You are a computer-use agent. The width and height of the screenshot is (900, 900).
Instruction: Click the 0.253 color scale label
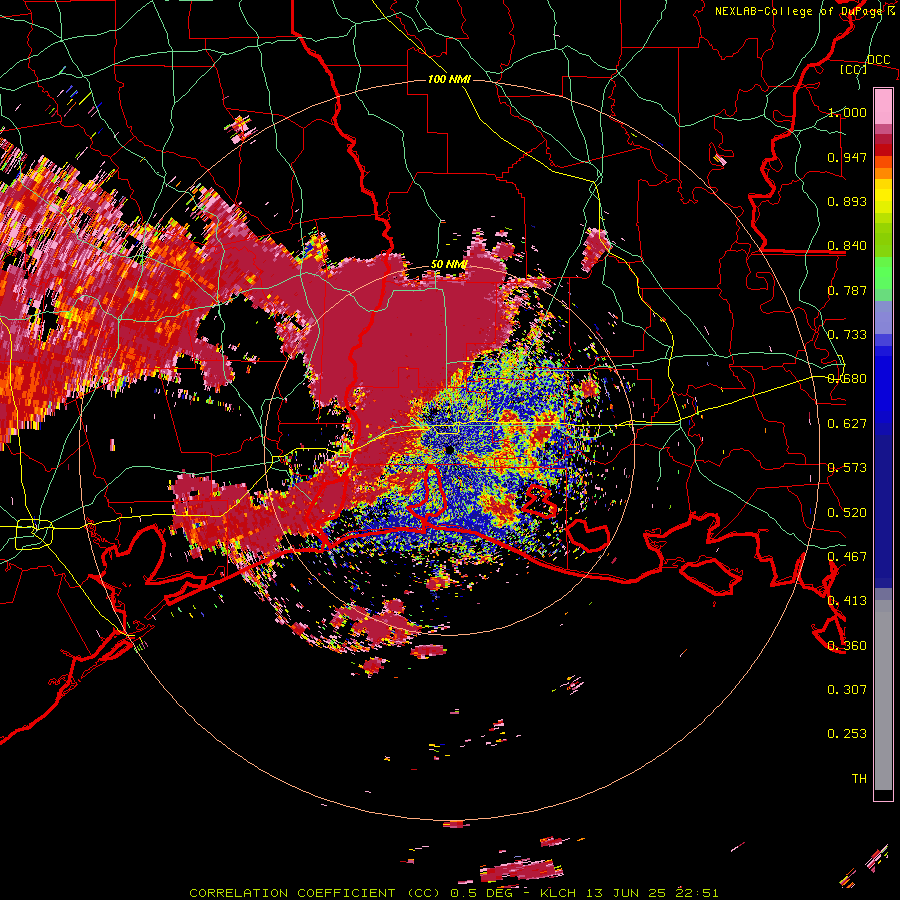pyautogui.click(x=847, y=734)
